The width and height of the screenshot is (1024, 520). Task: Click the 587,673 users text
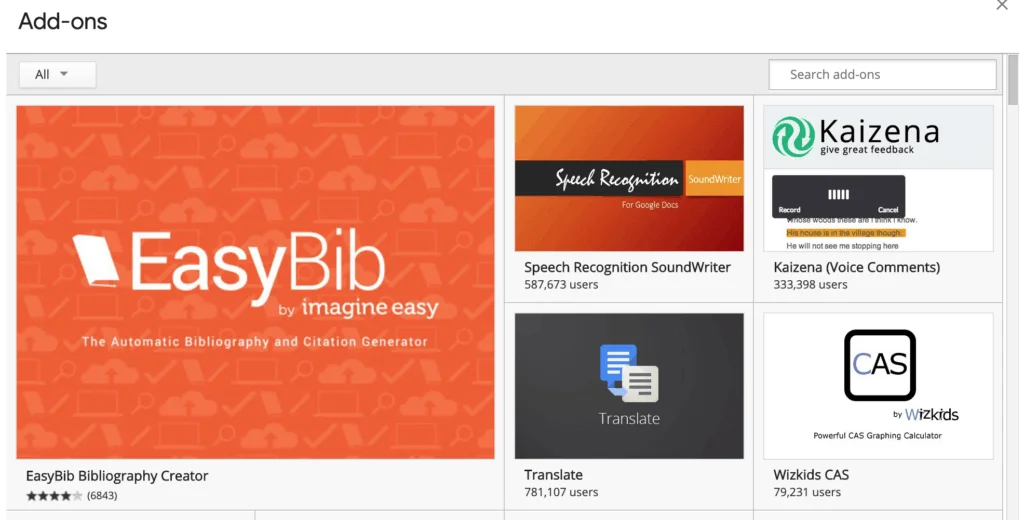(x=561, y=285)
